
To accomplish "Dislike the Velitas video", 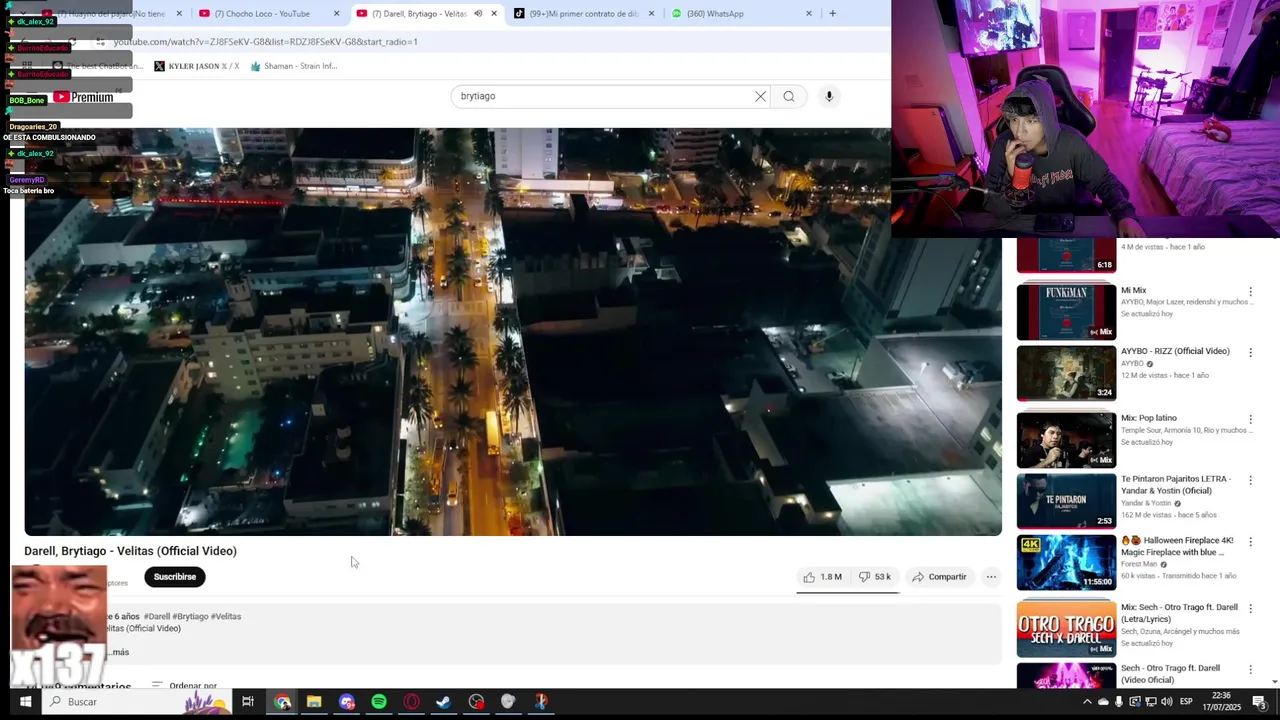I will [875, 577].
